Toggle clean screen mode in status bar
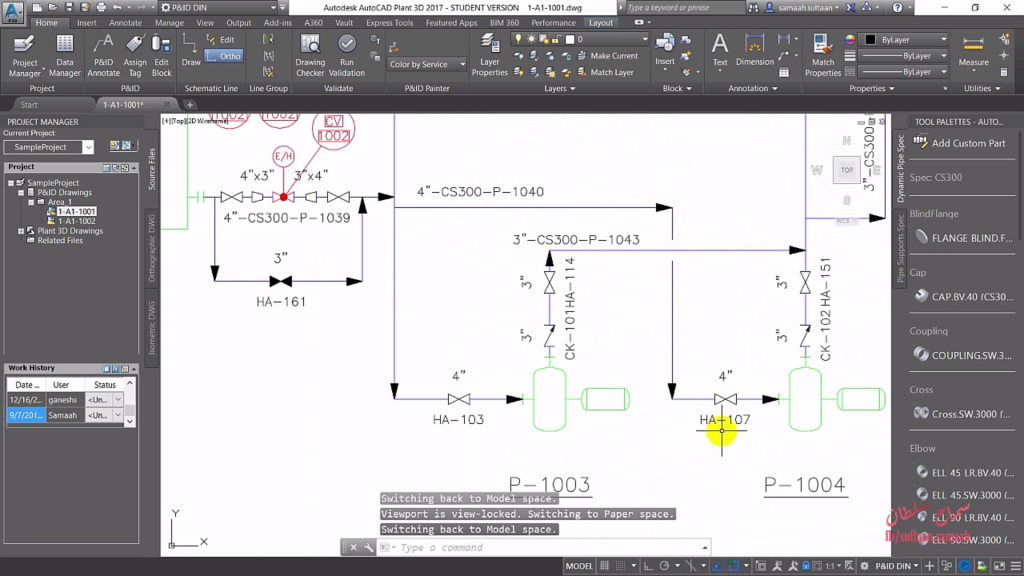The width and height of the screenshot is (1024, 576). (x=999, y=566)
